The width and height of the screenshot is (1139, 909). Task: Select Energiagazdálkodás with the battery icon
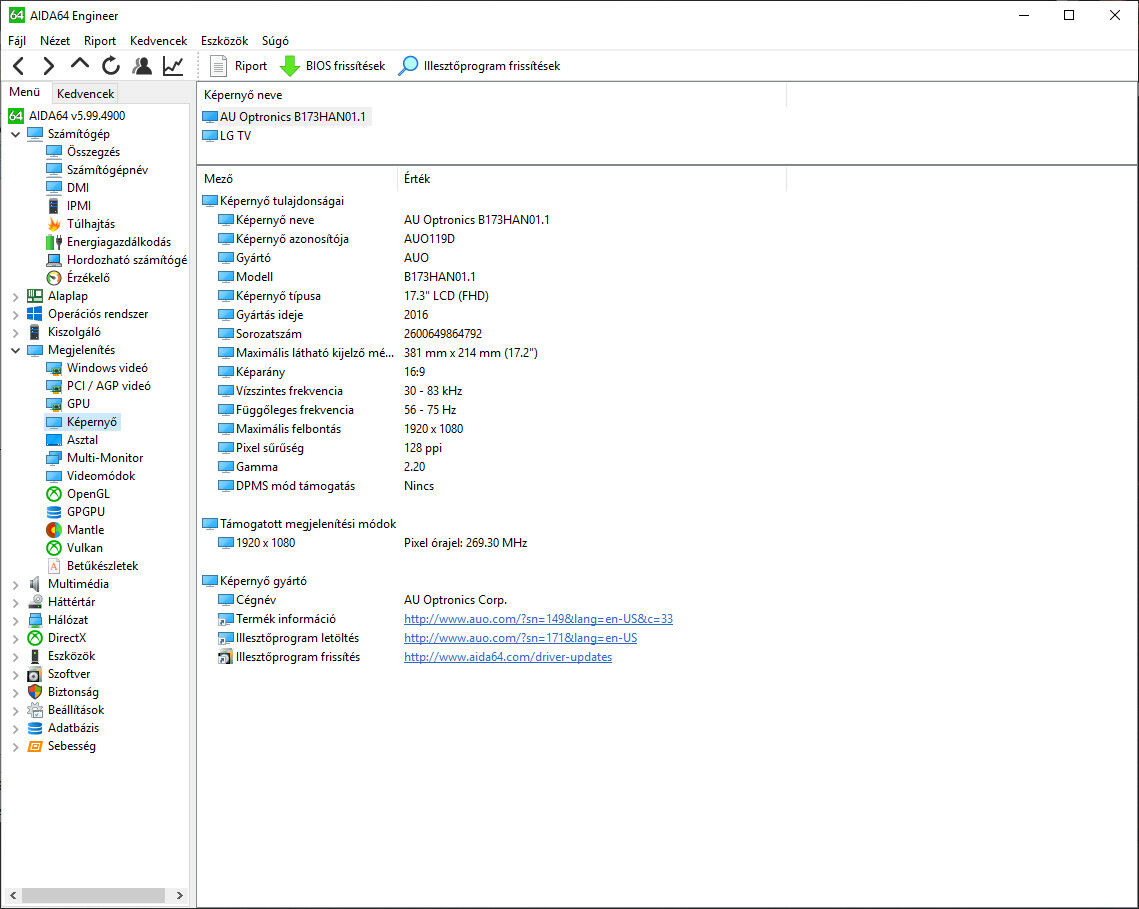click(x=119, y=242)
